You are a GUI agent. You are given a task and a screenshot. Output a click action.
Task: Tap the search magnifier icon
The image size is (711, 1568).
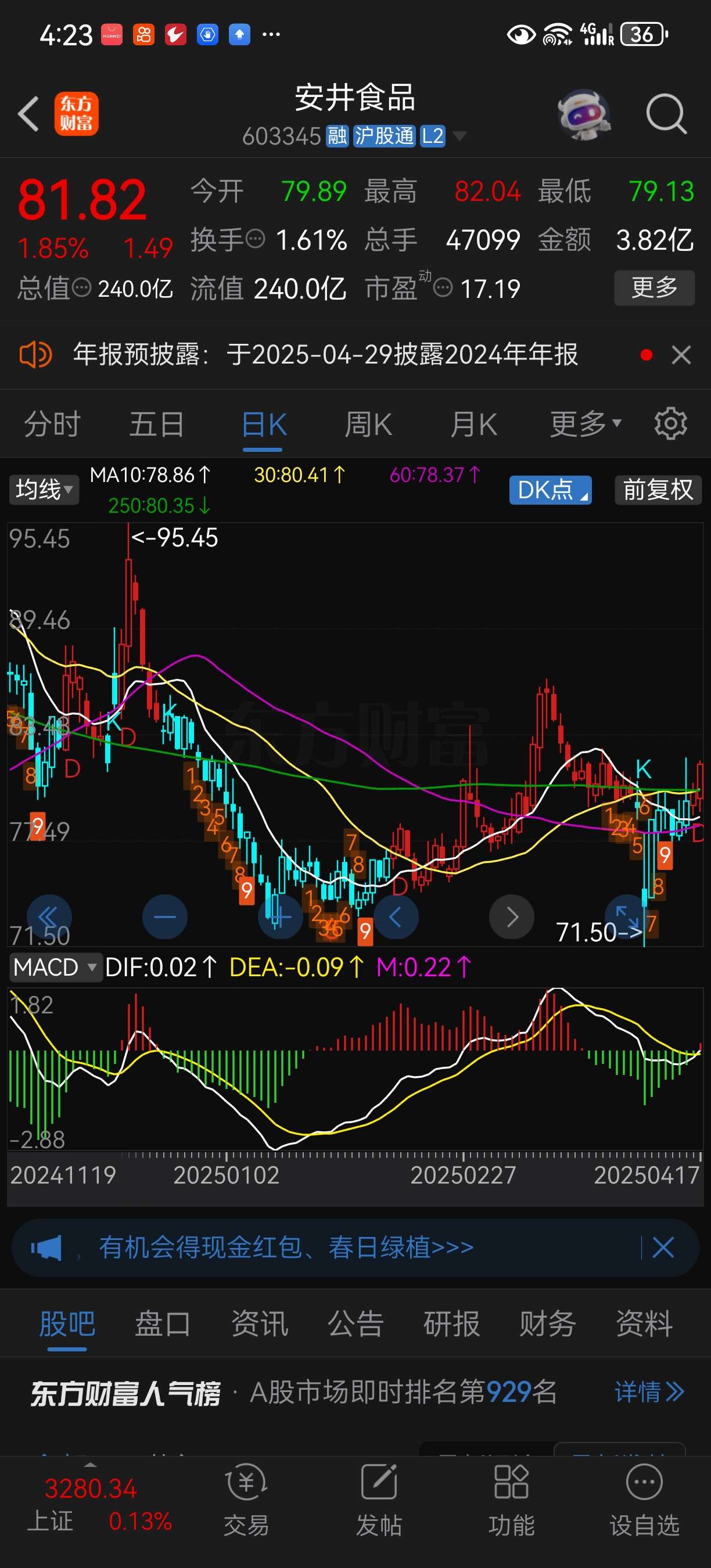666,114
